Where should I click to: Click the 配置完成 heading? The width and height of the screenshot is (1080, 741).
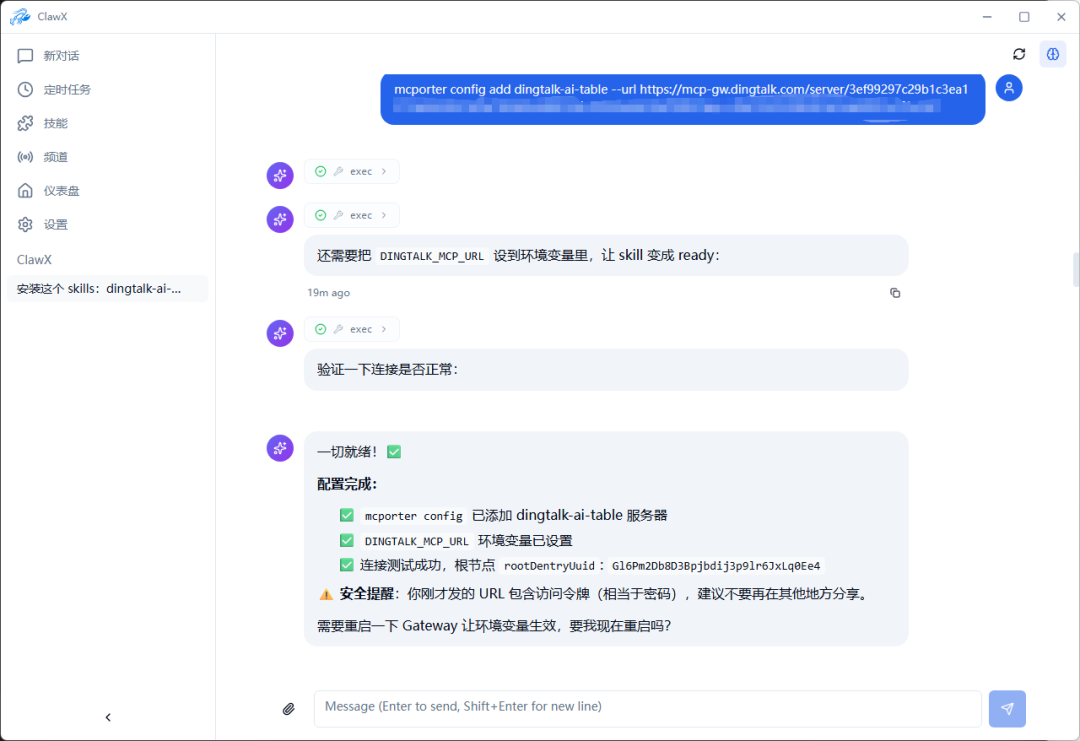pyautogui.click(x=347, y=484)
